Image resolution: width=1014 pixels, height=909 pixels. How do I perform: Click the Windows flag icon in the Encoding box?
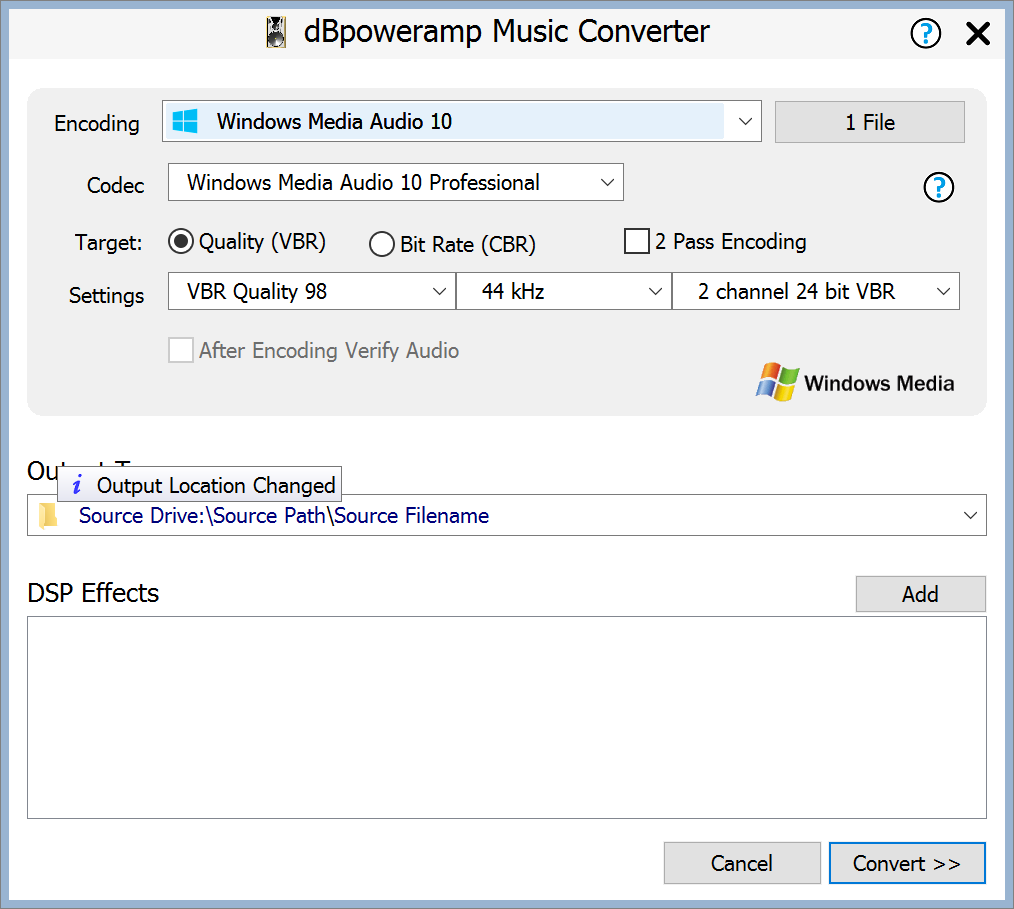point(185,121)
